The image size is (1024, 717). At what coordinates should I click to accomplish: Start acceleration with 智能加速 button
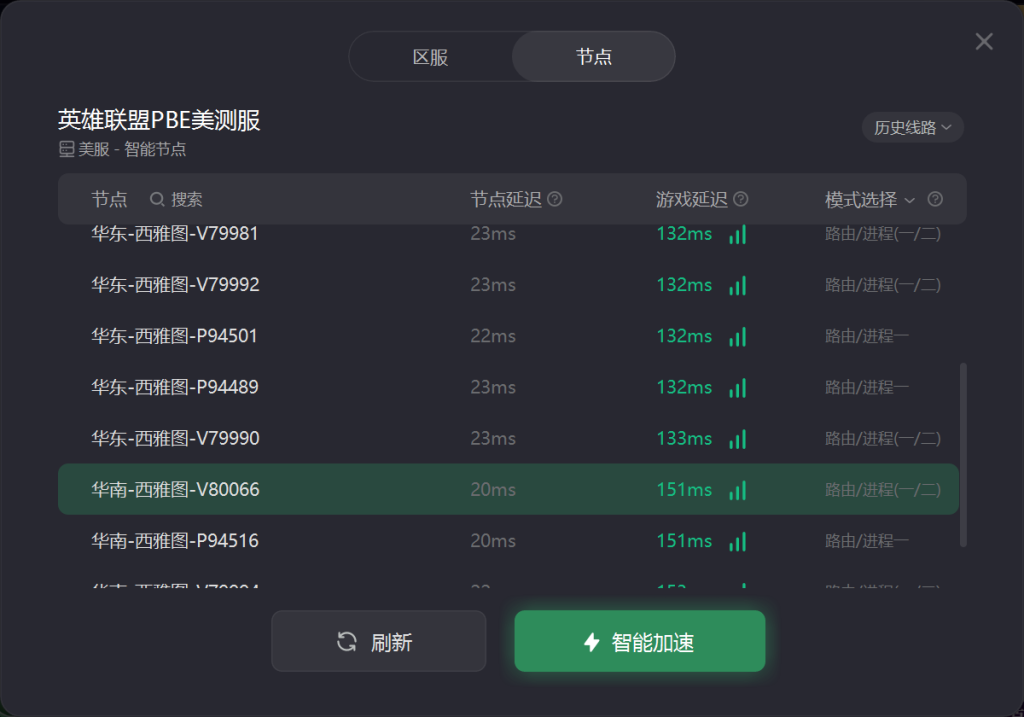639,641
